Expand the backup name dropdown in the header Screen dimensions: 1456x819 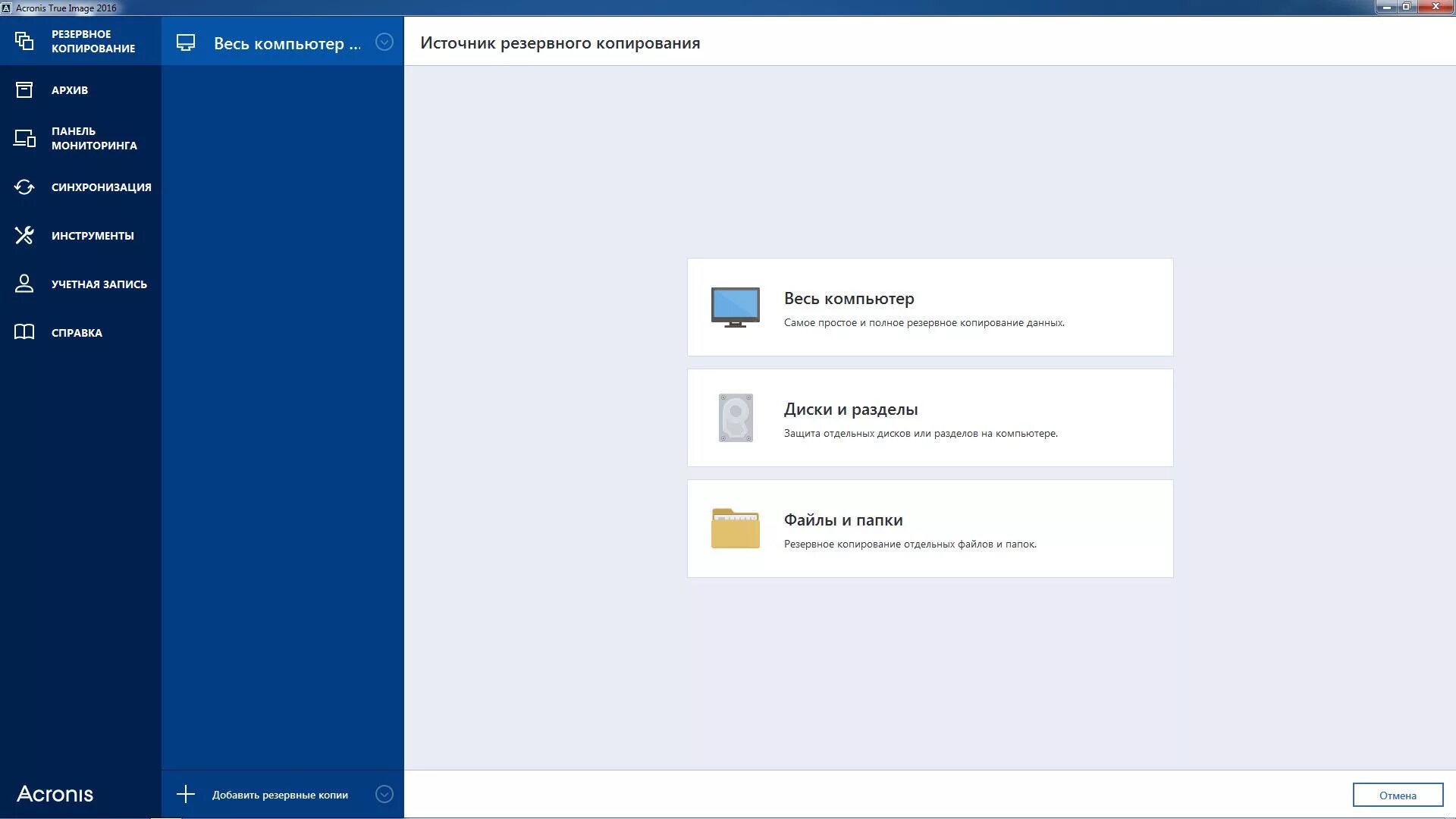[x=385, y=43]
